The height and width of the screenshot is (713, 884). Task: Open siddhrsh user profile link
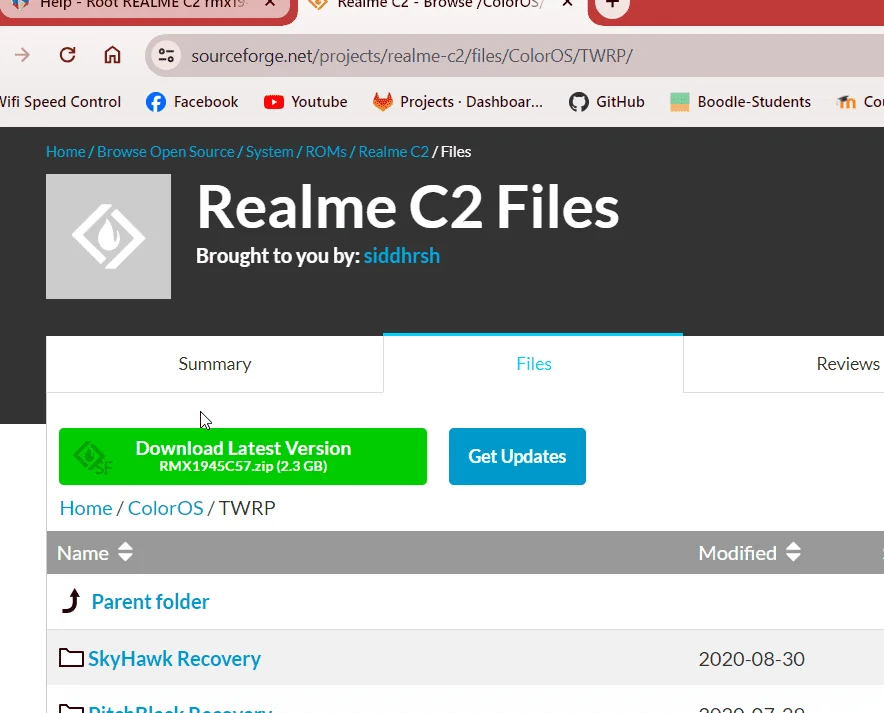pos(401,256)
